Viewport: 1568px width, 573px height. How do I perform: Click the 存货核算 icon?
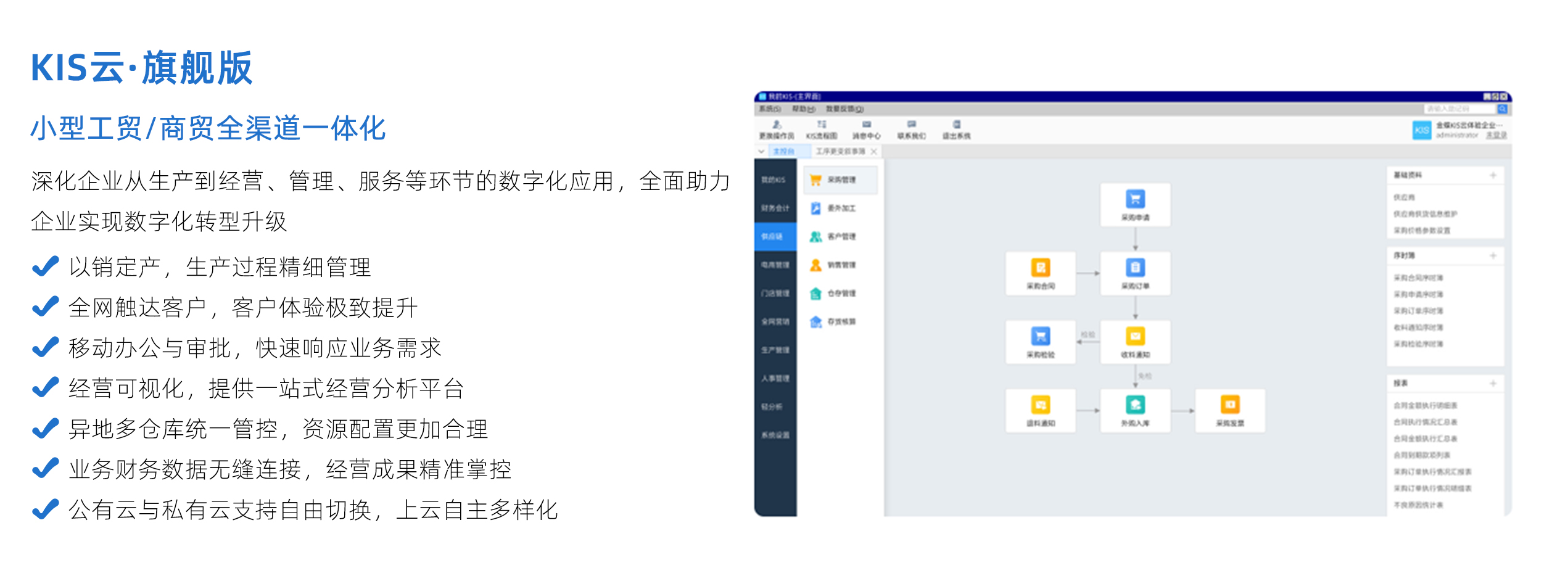click(816, 322)
